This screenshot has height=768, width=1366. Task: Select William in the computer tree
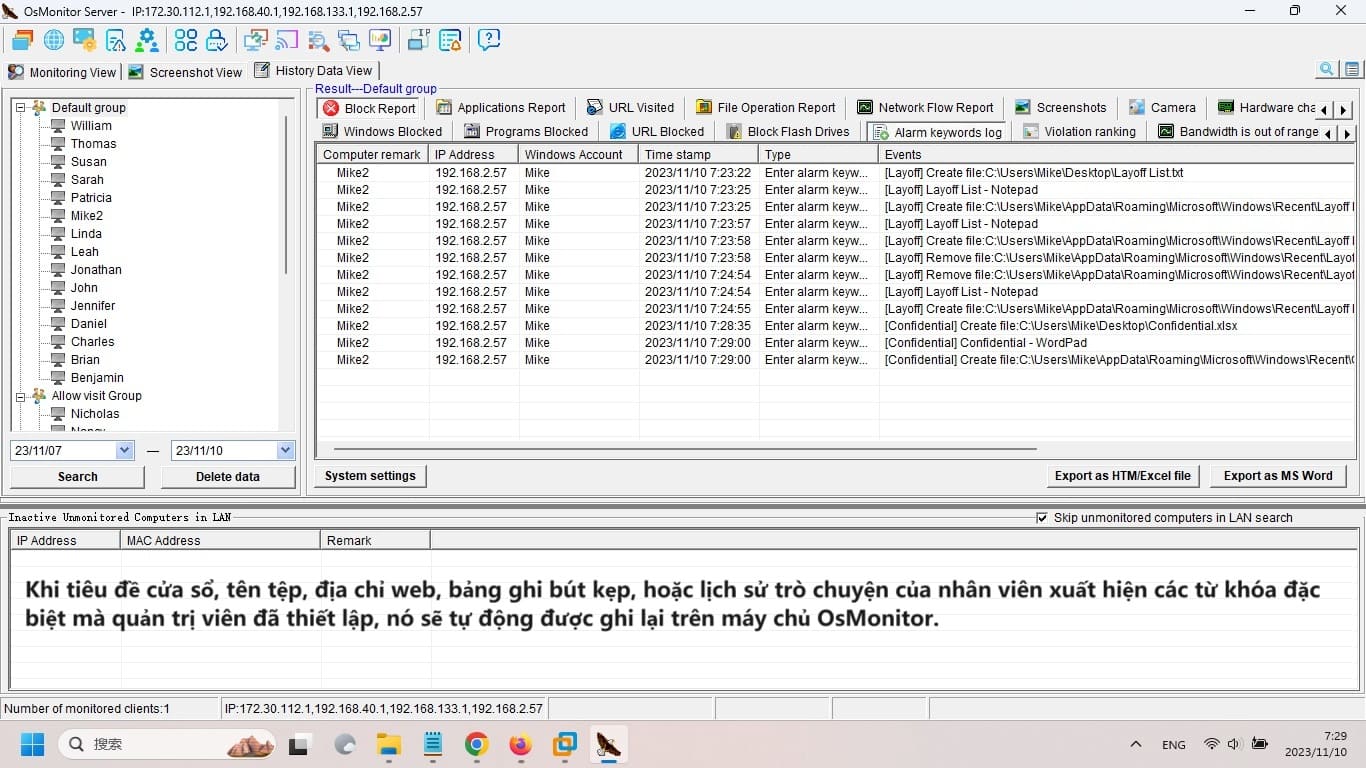tap(91, 126)
